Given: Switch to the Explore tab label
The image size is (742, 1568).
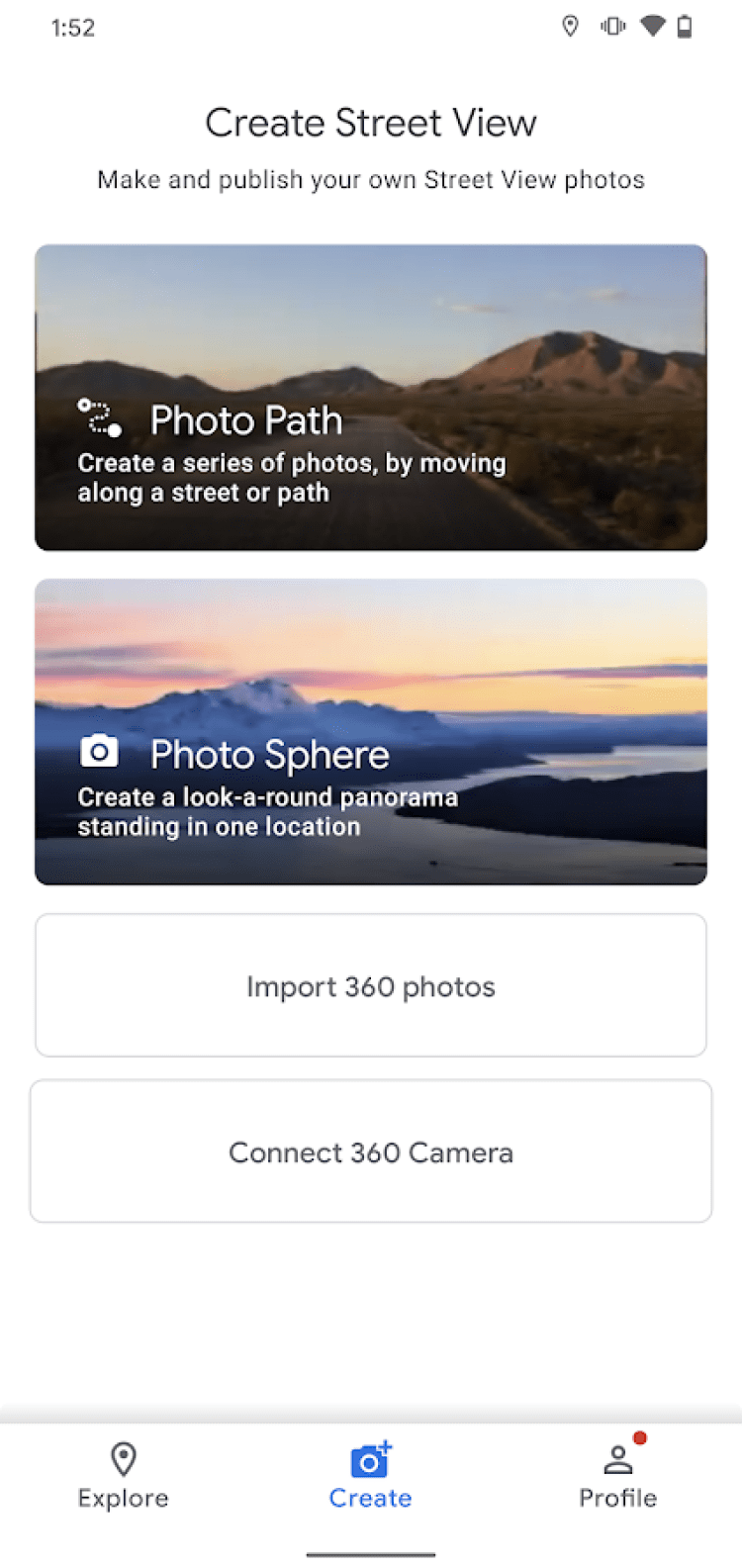Looking at the screenshot, I should [x=124, y=1498].
